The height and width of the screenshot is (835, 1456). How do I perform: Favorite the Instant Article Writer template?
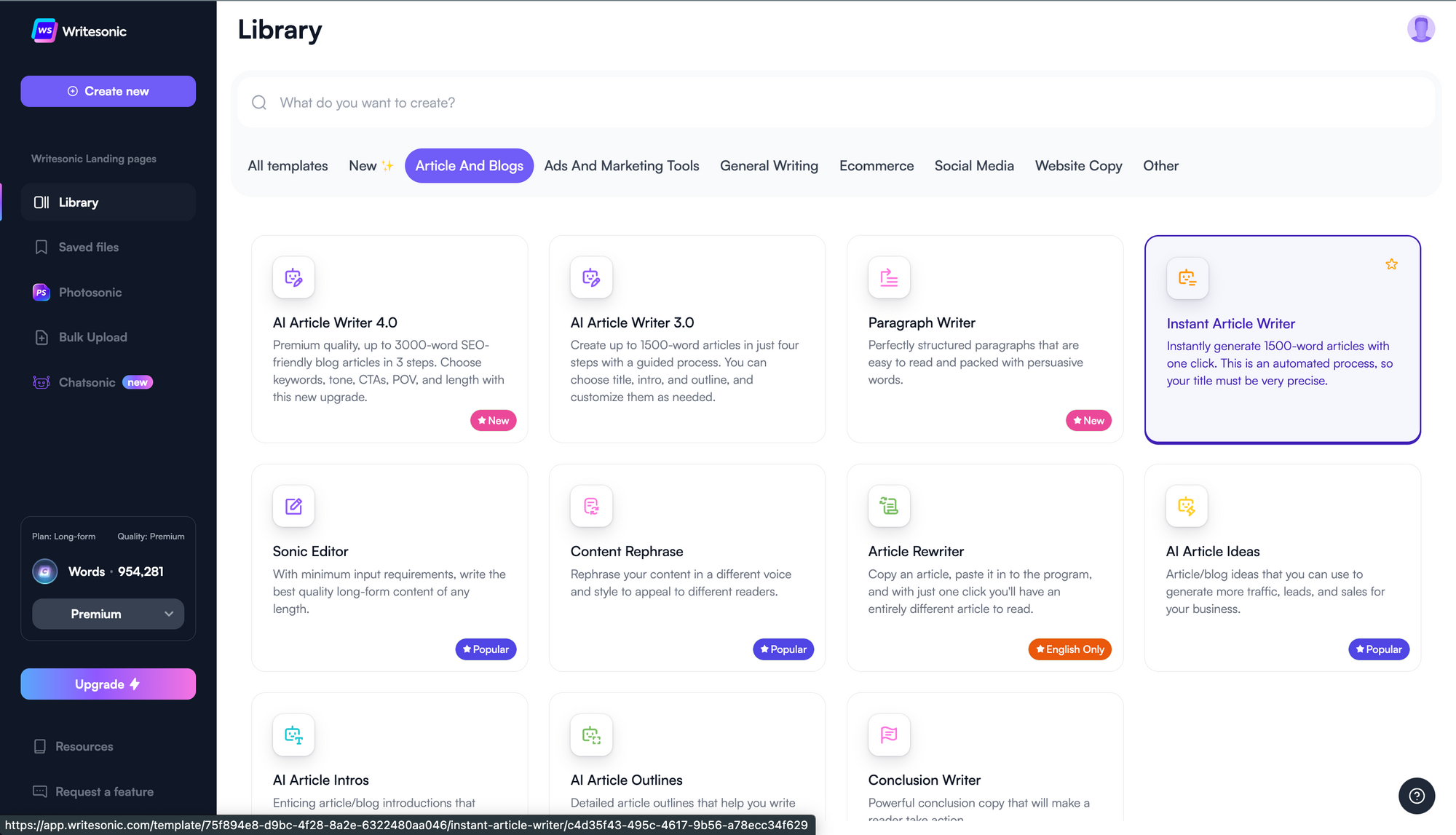(x=1391, y=264)
